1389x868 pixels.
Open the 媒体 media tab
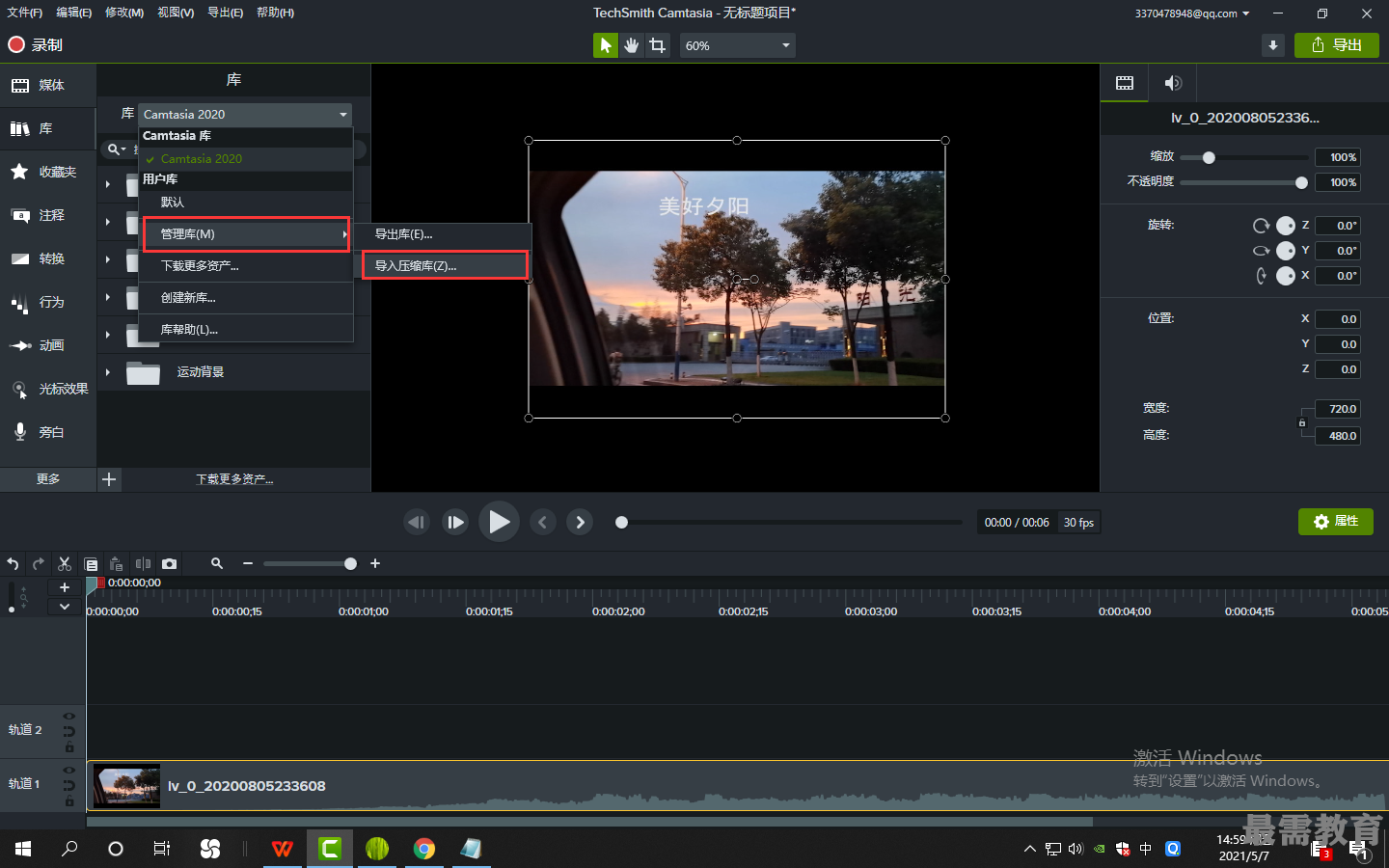pyautogui.click(x=48, y=86)
